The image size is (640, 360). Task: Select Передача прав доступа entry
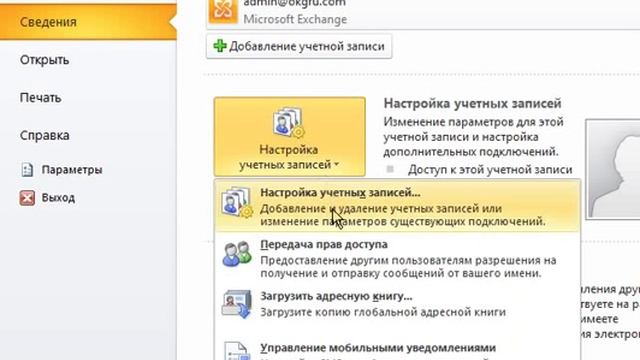(397, 258)
